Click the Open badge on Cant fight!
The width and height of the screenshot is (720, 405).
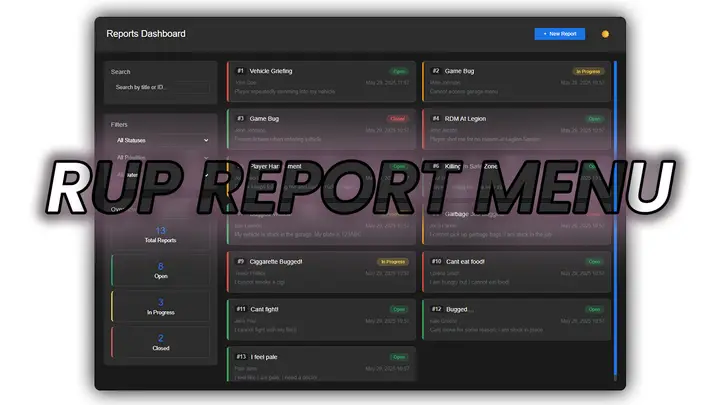point(399,309)
